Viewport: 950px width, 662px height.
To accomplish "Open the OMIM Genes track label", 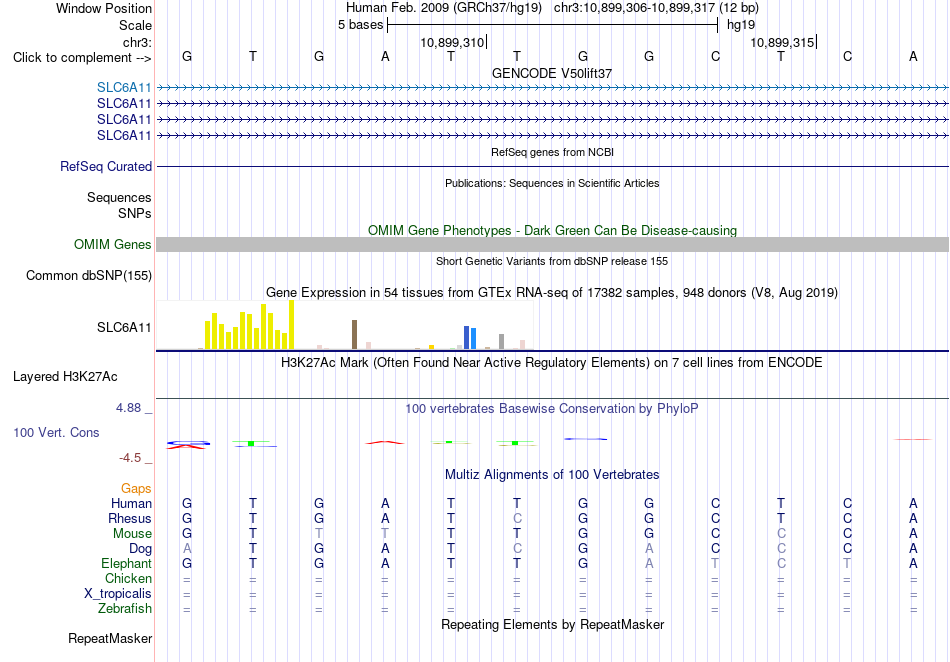I will (113, 244).
